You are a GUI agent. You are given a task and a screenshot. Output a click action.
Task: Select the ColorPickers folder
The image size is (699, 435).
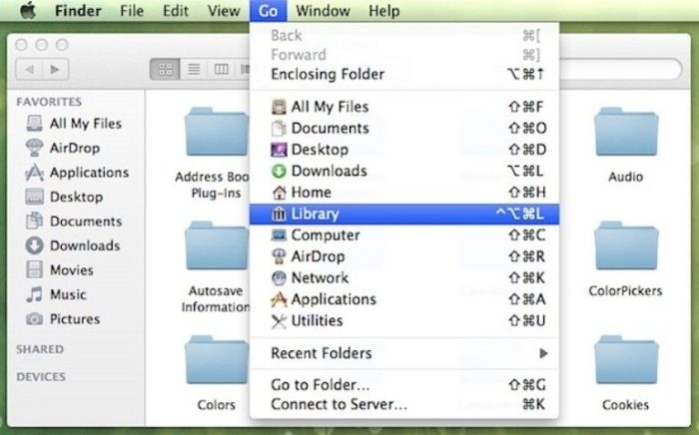[626, 246]
